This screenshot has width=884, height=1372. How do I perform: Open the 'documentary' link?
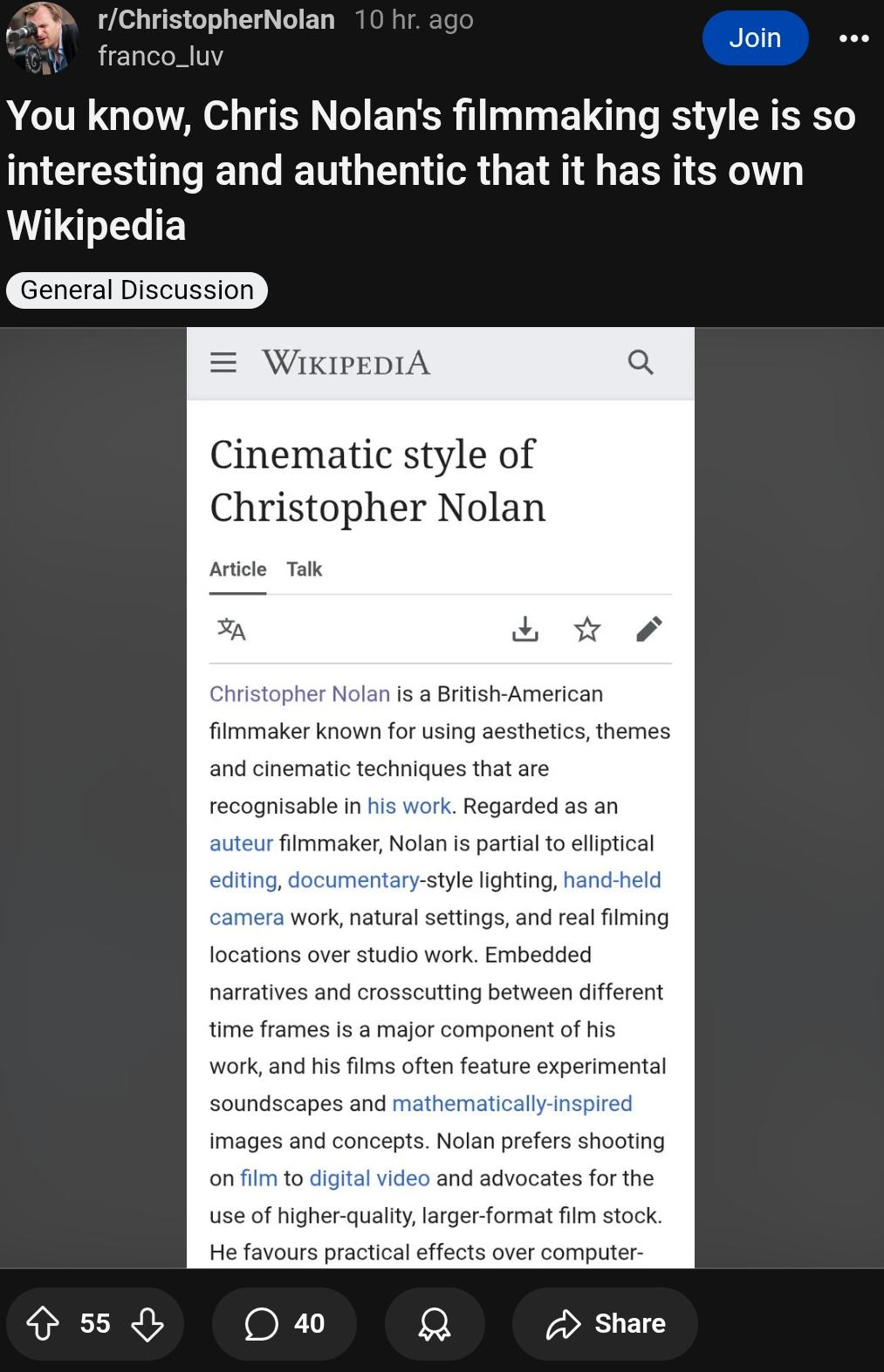click(353, 880)
